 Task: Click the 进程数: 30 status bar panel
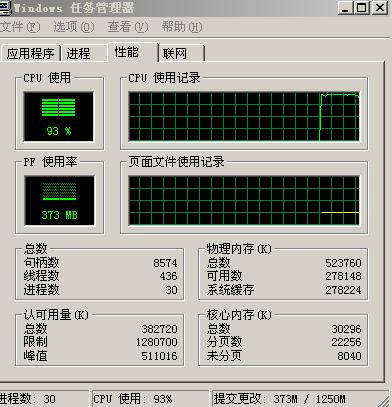tap(44, 399)
